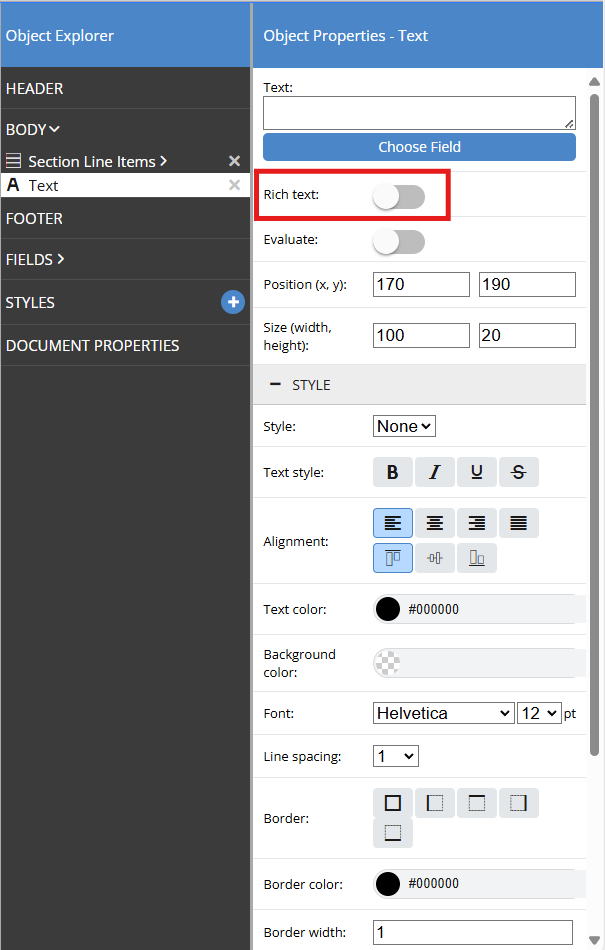
Task: Set horizontal alignment to center
Action: point(435,523)
